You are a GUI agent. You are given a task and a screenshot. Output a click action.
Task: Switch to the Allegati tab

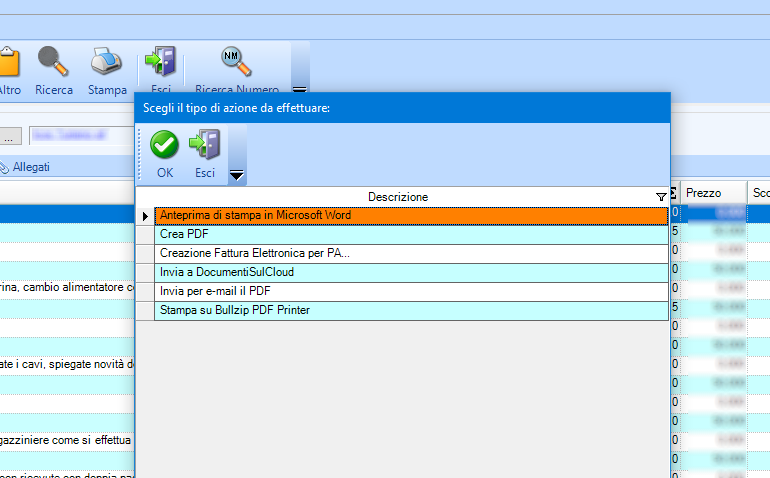30,167
